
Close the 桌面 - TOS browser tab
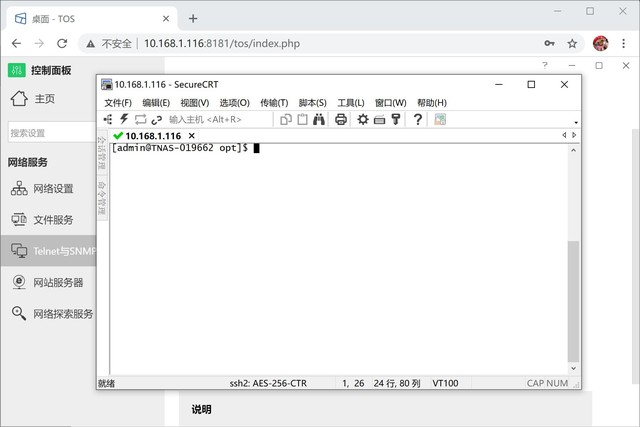click(166, 19)
